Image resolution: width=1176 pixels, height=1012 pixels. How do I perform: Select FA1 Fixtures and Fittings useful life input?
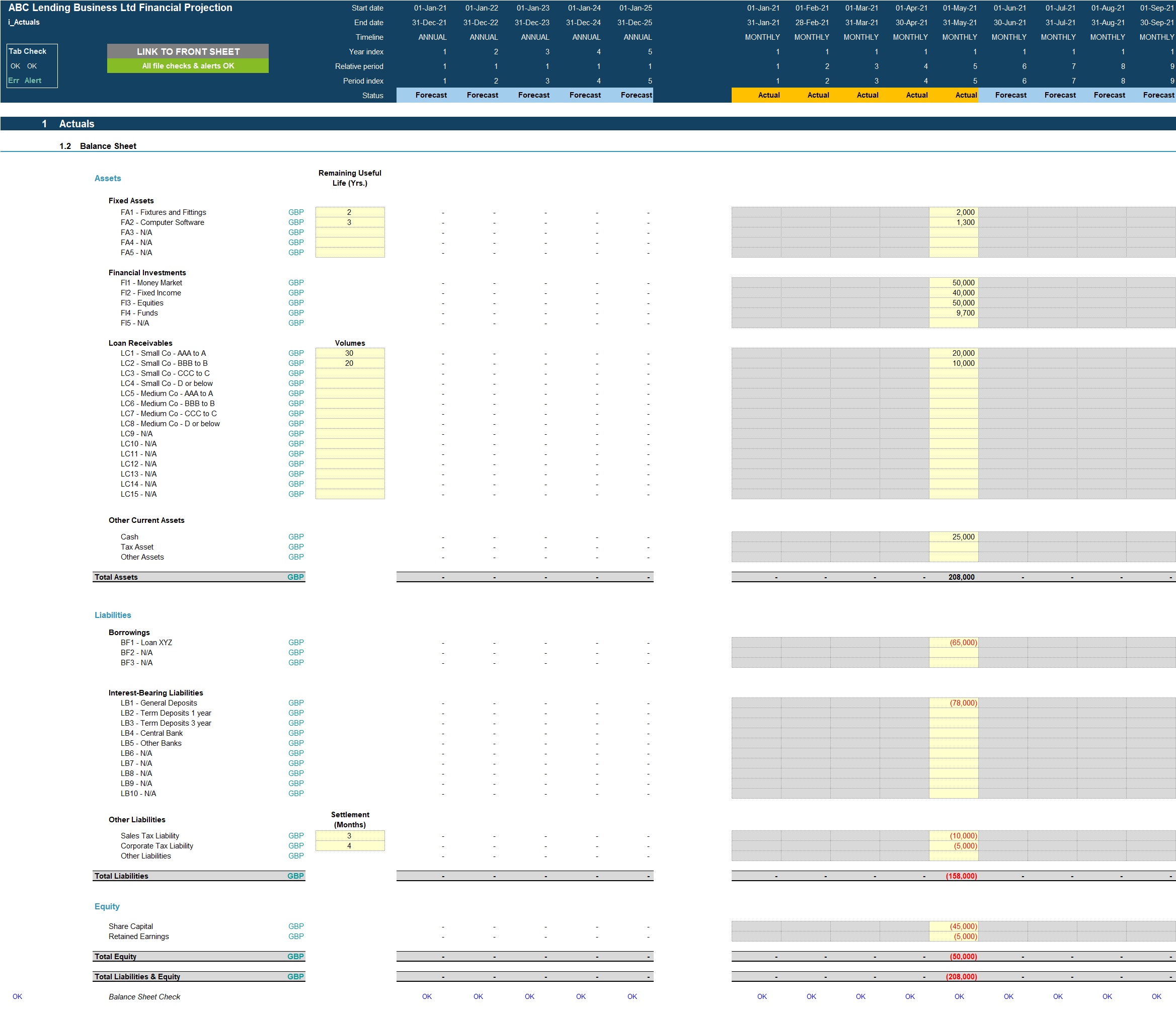pyautogui.click(x=350, y=212)
